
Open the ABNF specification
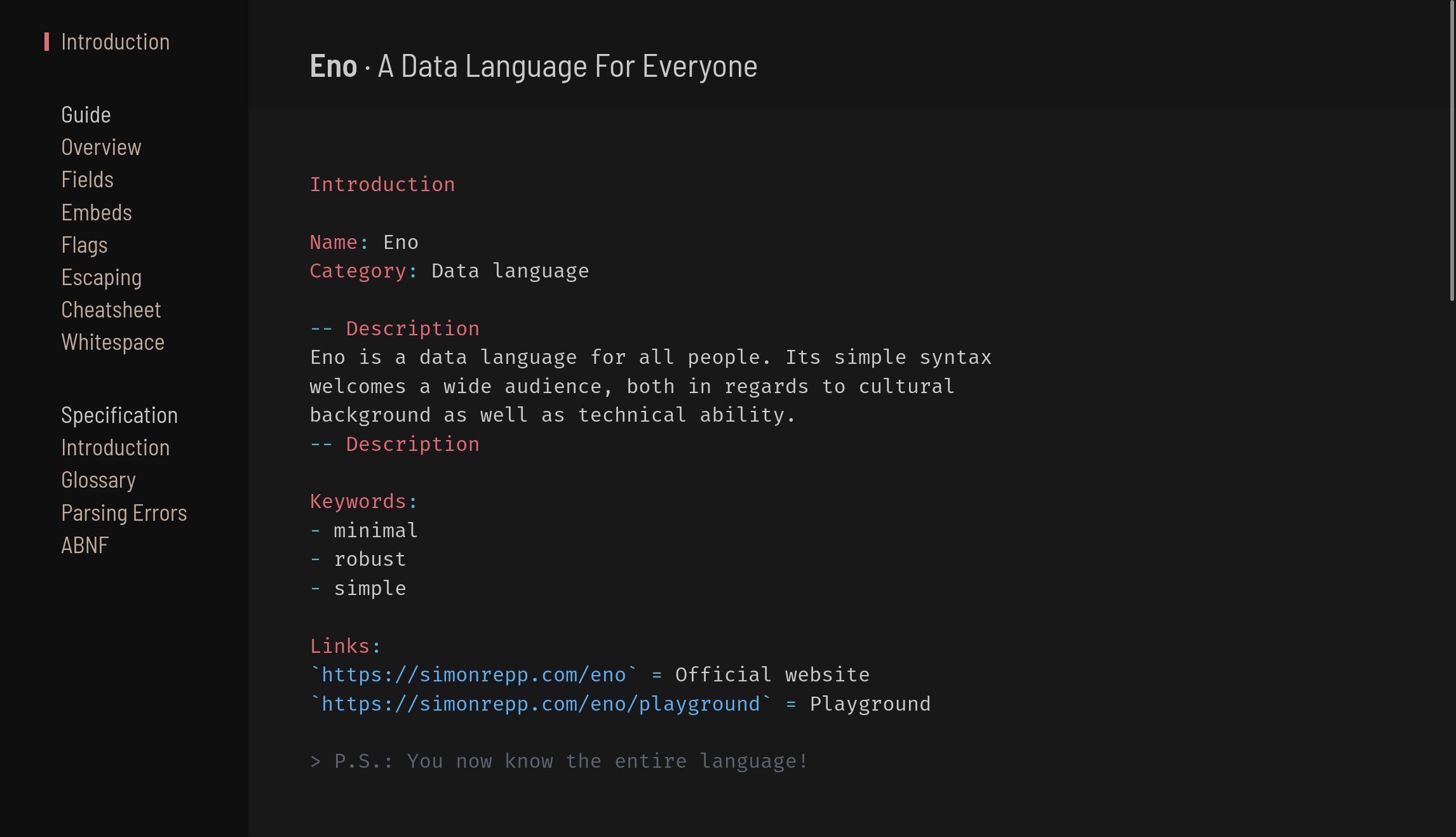click(x=84, y=545)
